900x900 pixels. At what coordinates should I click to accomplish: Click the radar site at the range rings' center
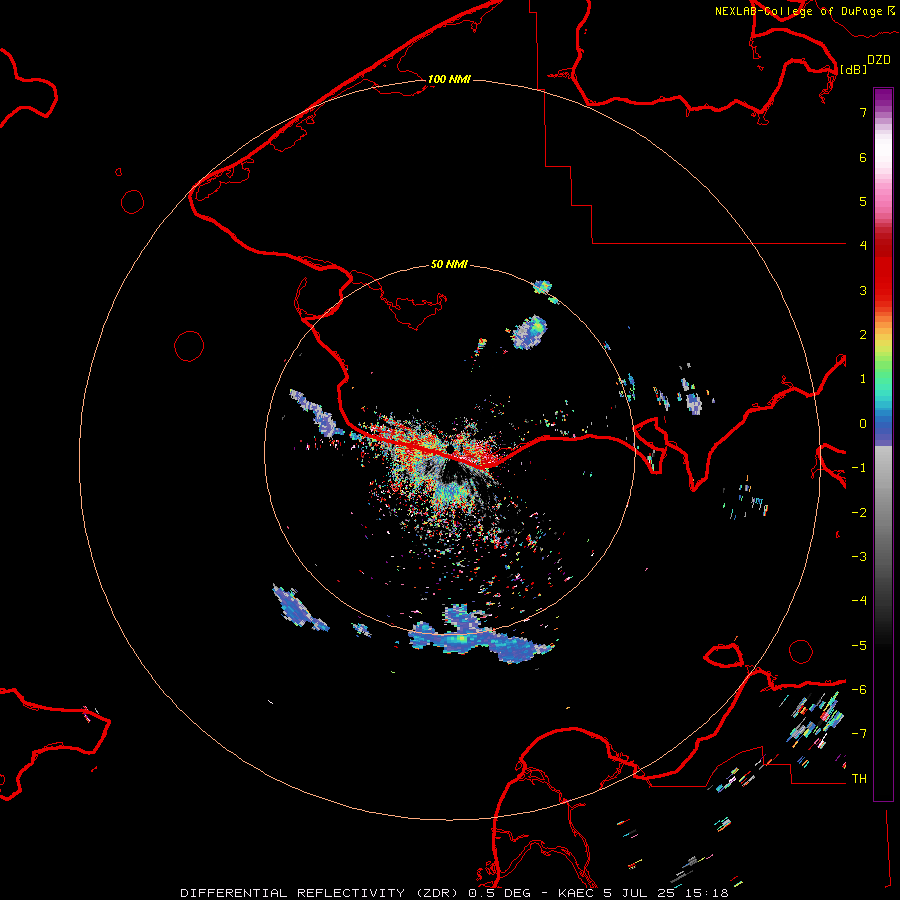[x=449, y=449]
